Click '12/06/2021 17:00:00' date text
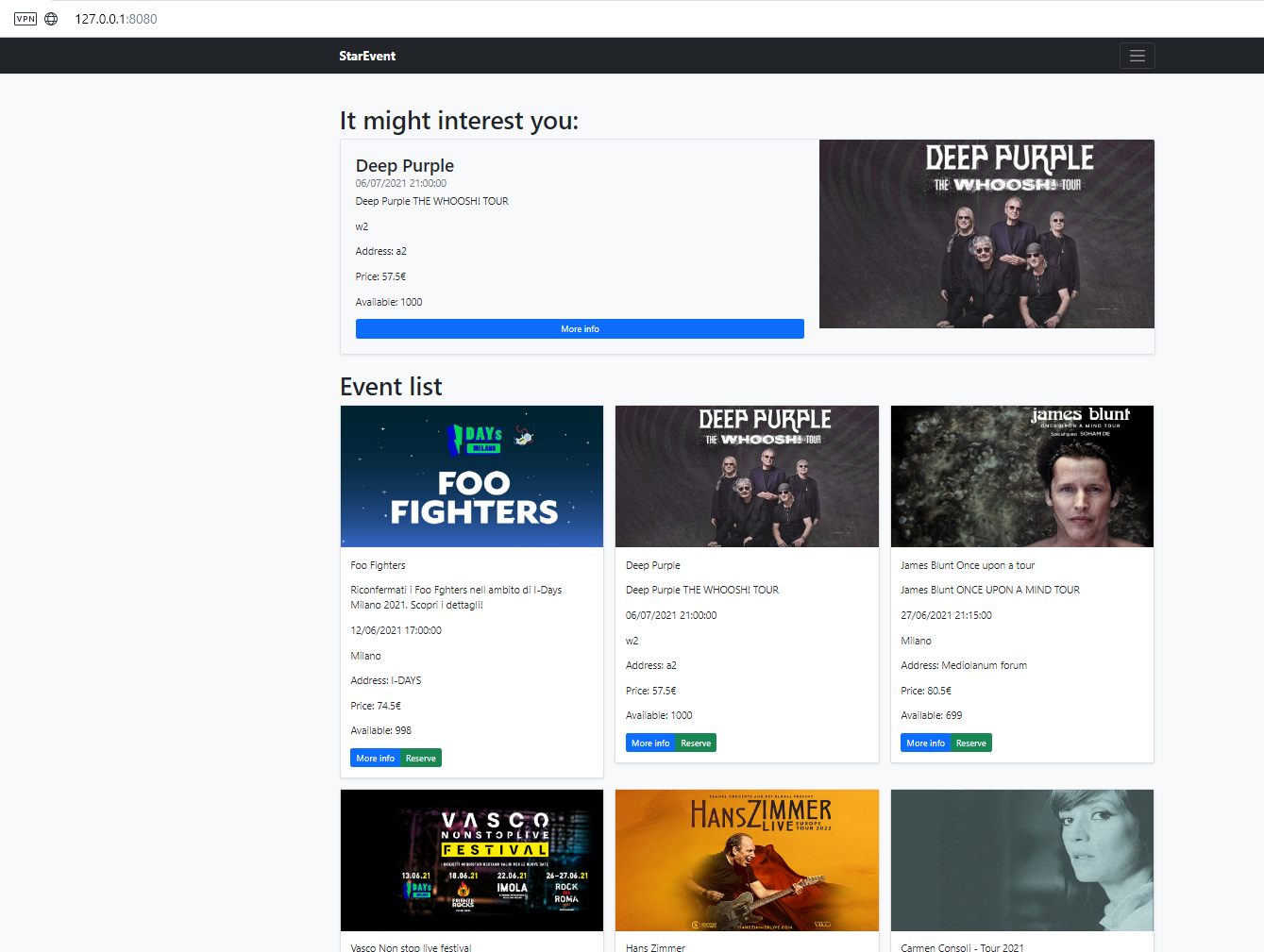1264x952 pixels. [396, 630]
